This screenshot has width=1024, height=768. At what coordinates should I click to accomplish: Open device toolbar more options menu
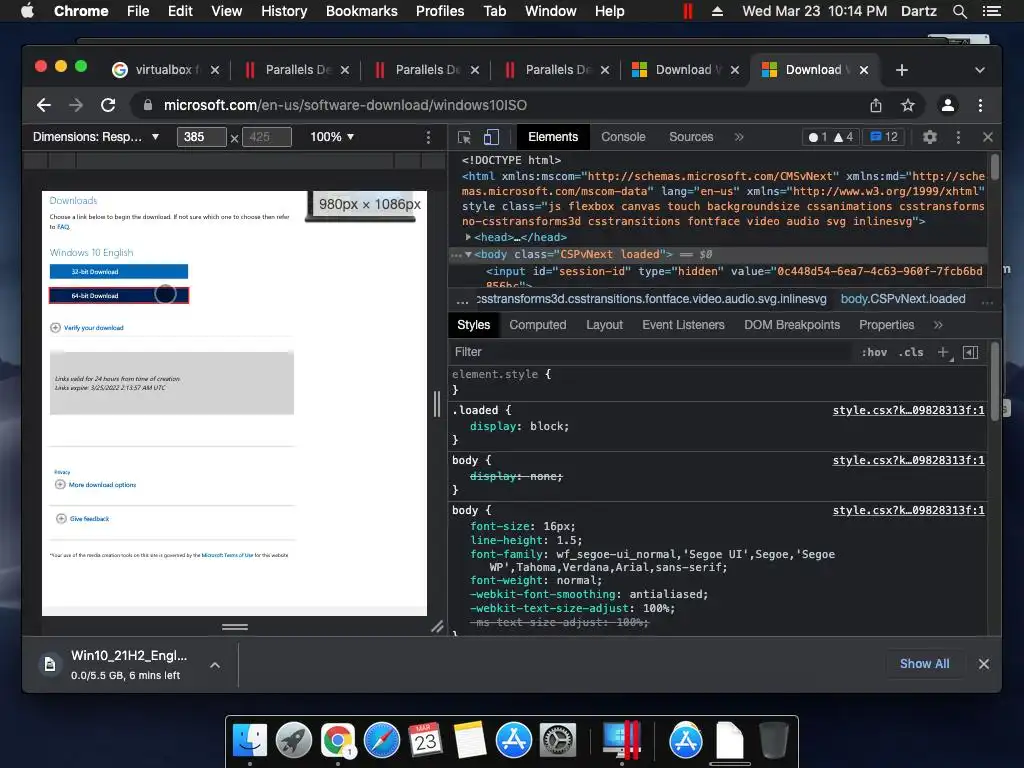[428, 137]
